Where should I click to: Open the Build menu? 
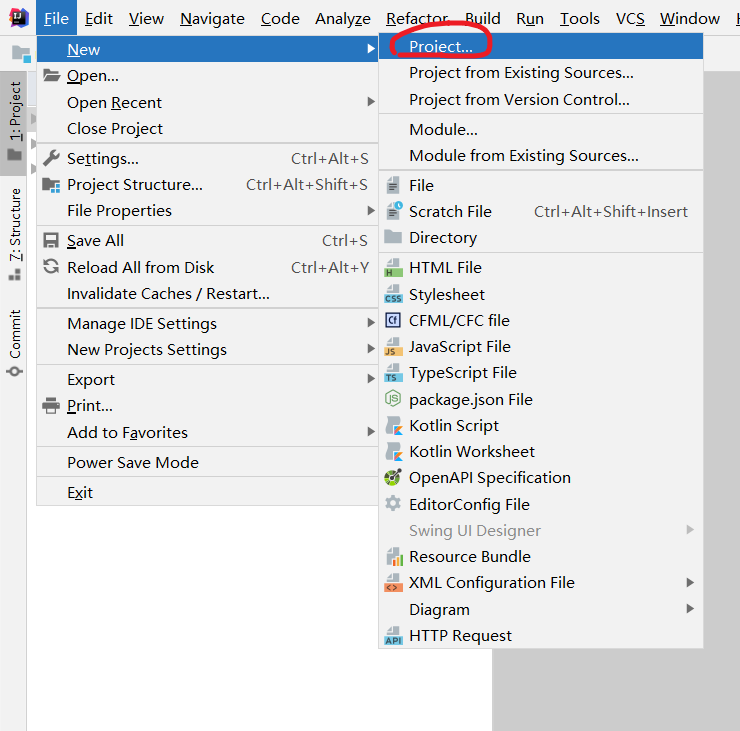[x=482, y=18]
